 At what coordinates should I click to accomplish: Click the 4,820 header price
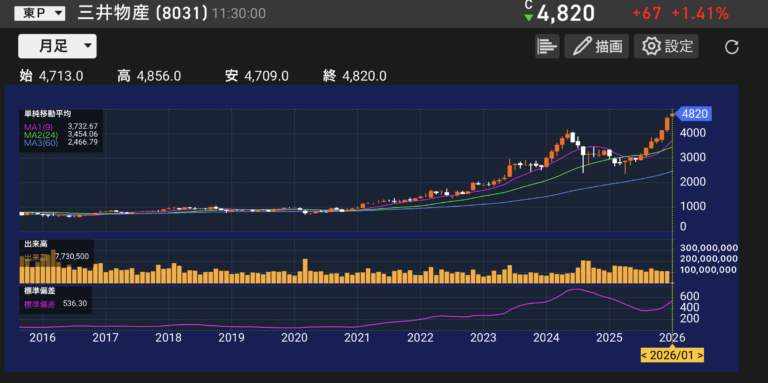point(566,14)
